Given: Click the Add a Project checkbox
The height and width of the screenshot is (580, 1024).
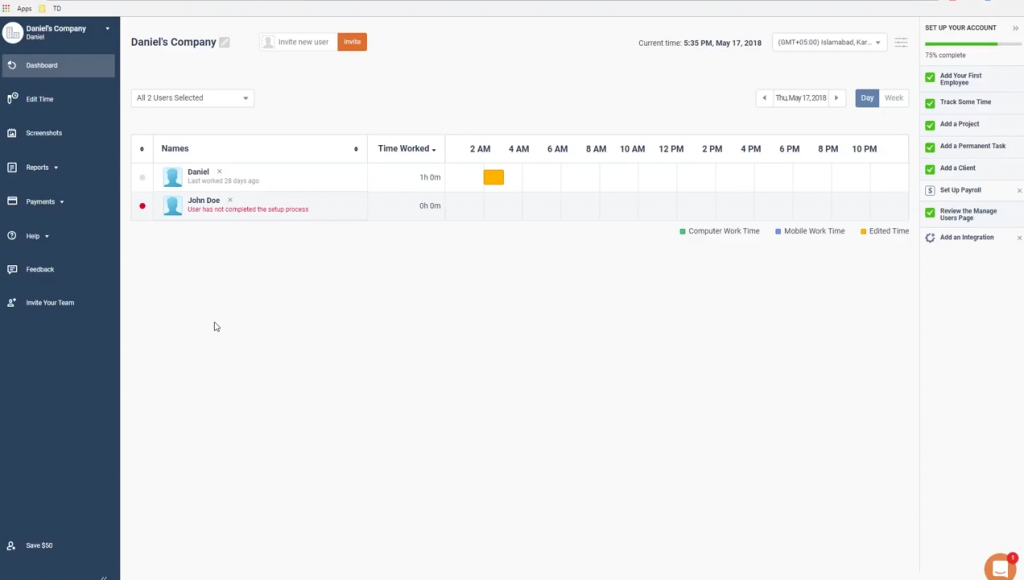Looking at the screenshot, I should (x=930, y=125).
